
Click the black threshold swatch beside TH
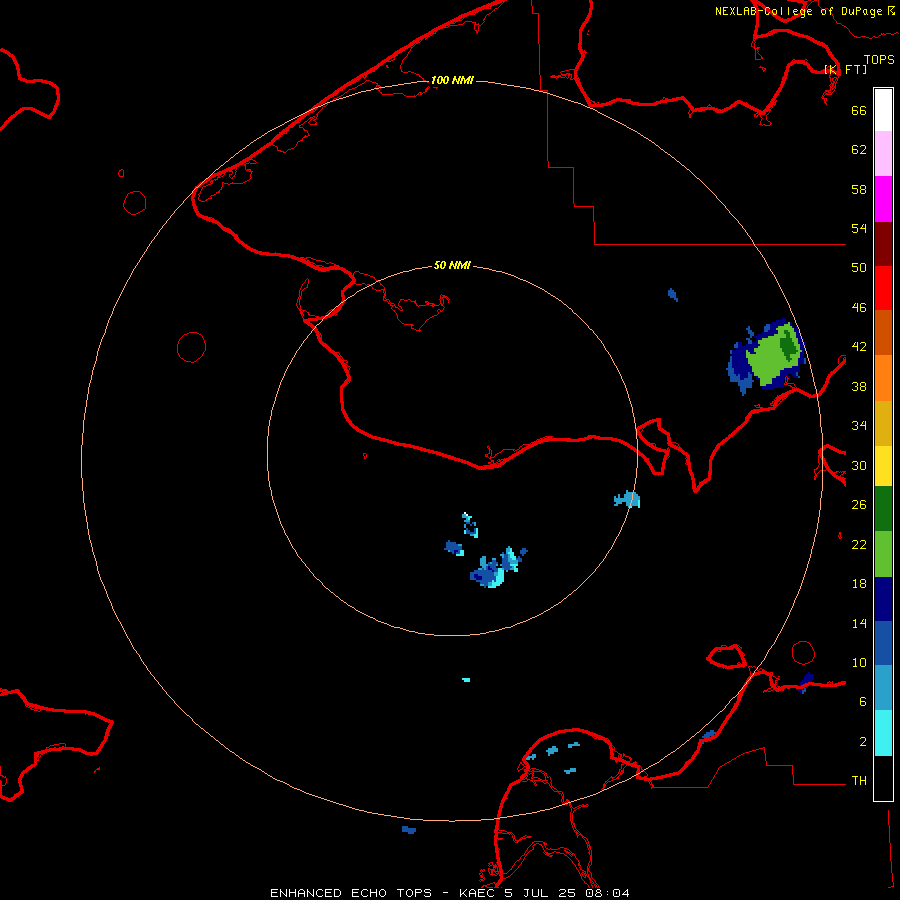(883, 778)
